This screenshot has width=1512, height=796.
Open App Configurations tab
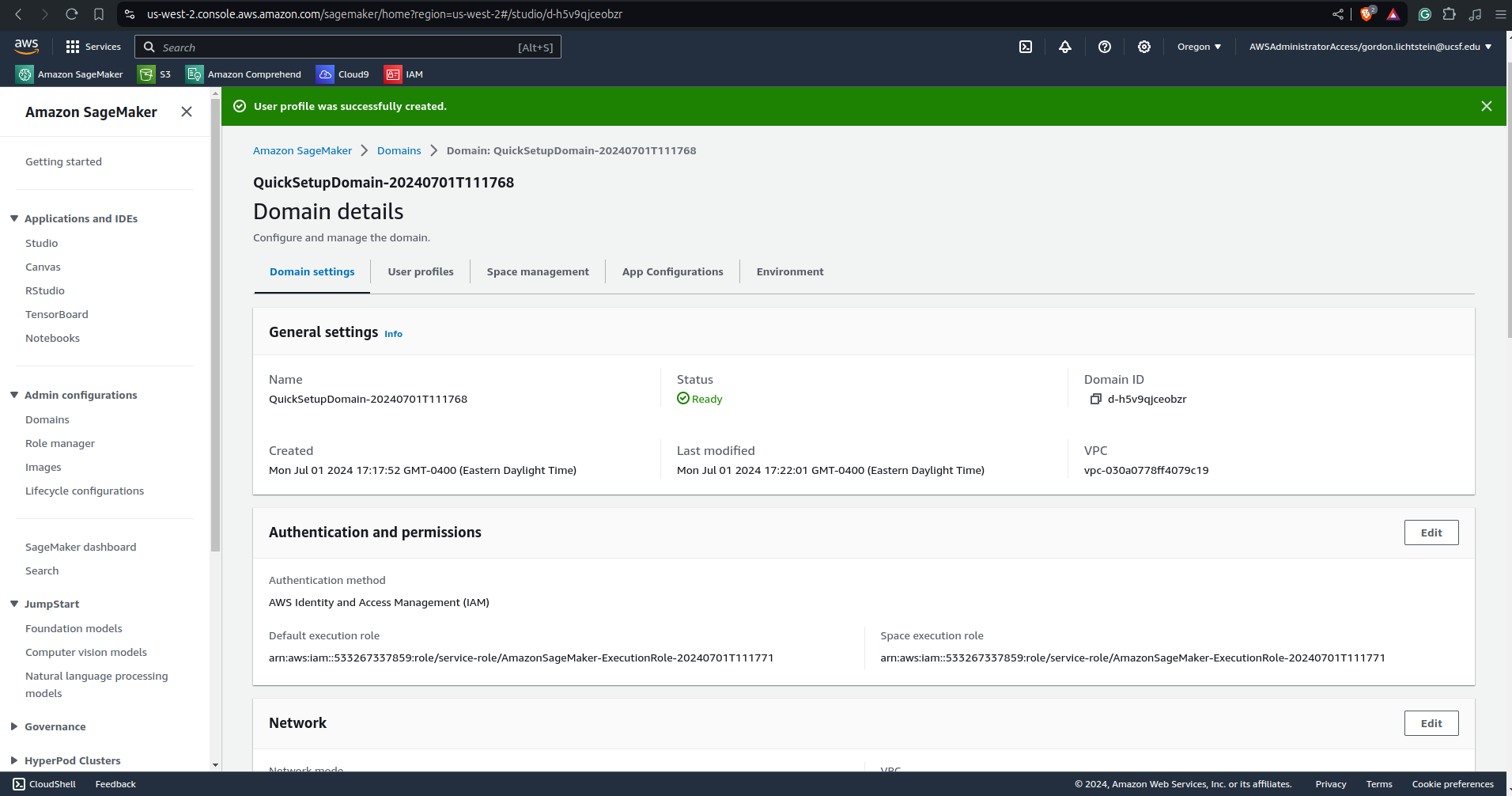coord(673,271)
